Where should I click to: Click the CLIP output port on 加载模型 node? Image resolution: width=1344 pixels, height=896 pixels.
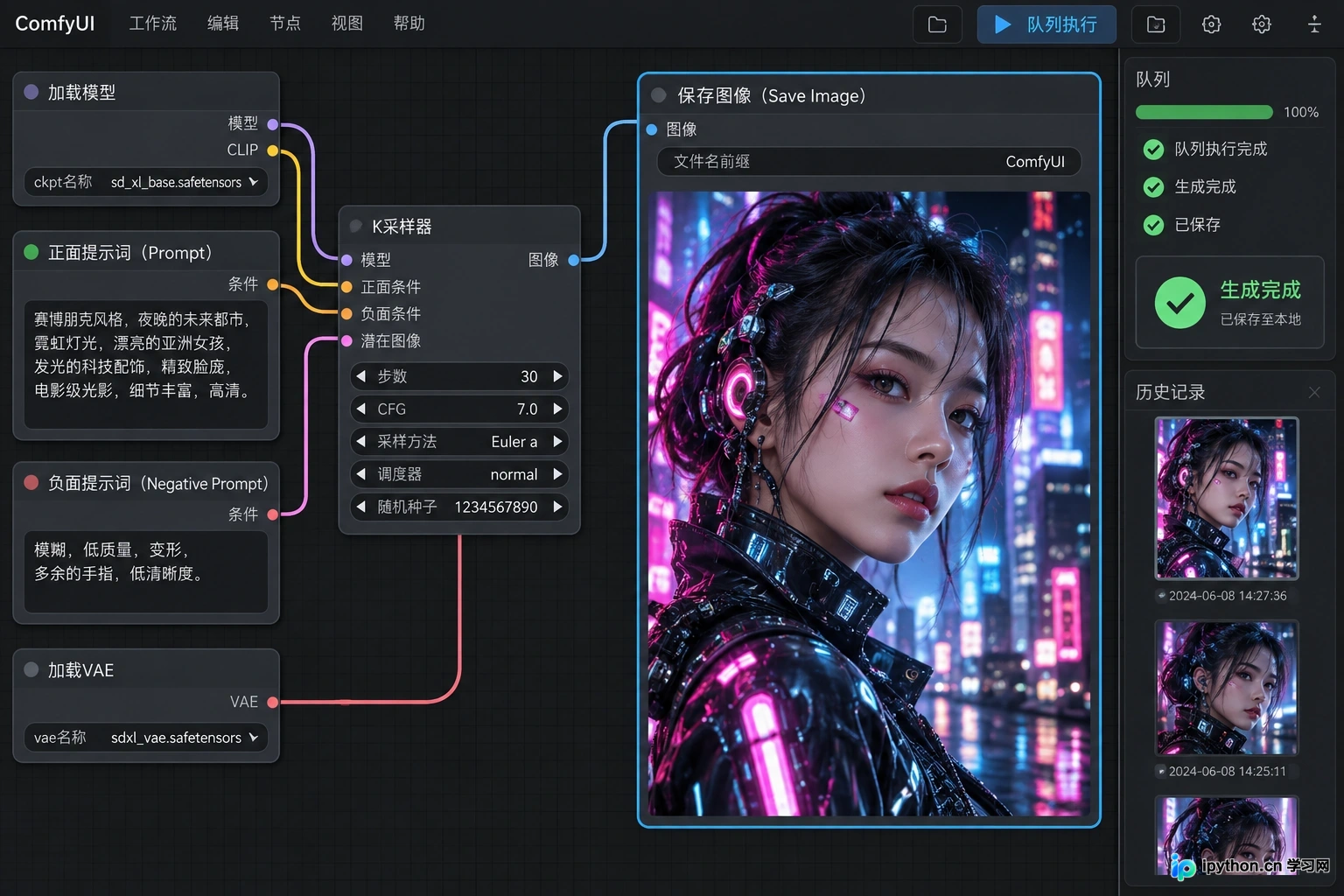click(x=273, y=150)
